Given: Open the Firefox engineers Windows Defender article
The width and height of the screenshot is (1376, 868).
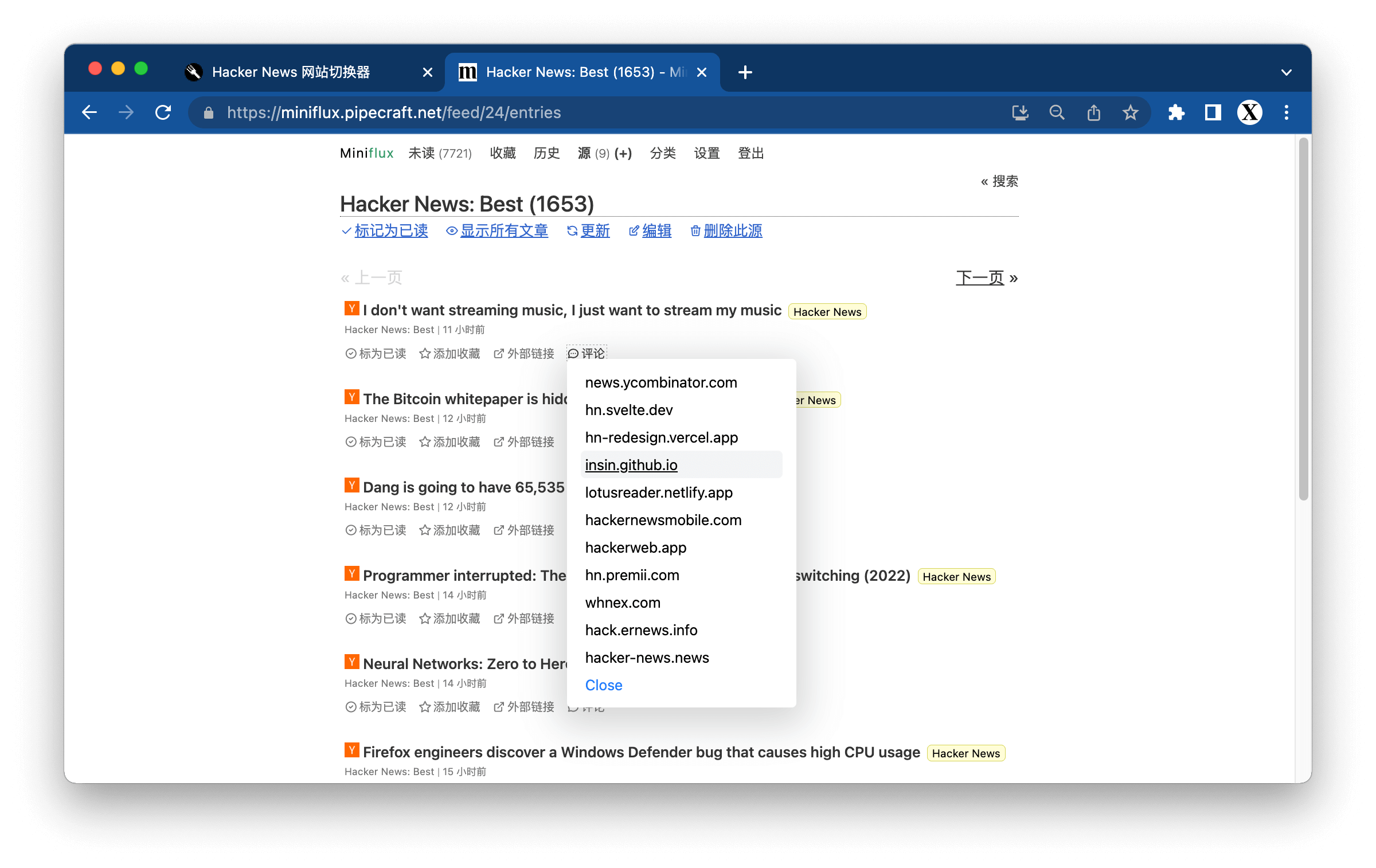Looking at the screenshot, I should (642, 752).
